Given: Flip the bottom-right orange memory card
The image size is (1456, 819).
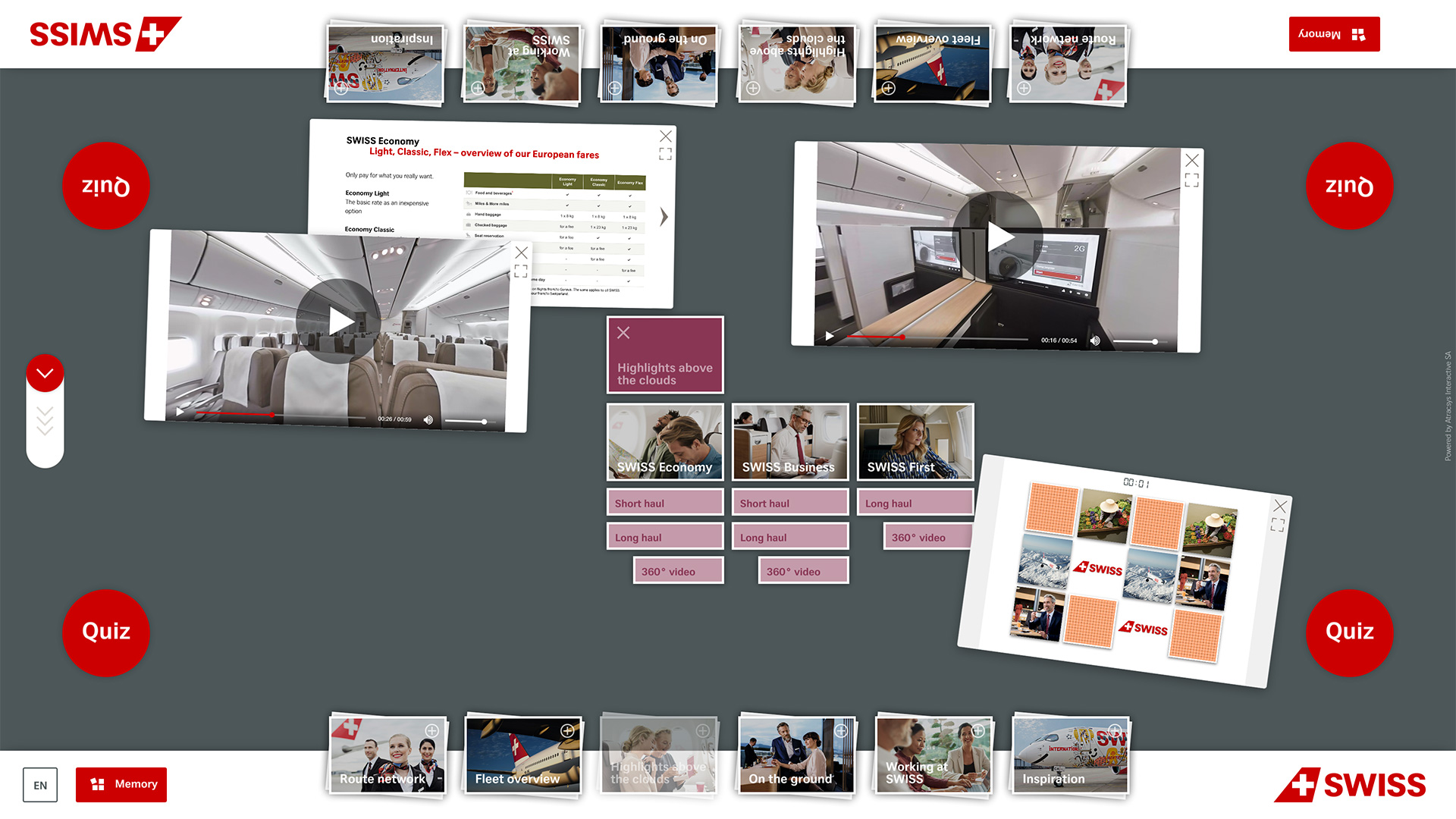Looking at the screenshot, I should tap(1195, 635).
